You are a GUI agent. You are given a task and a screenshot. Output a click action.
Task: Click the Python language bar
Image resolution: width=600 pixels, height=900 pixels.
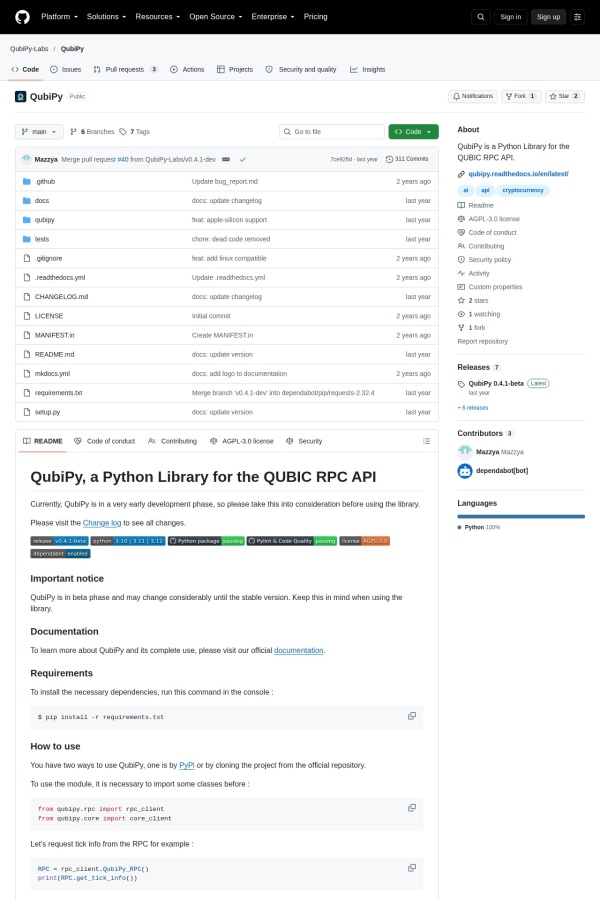pos(521,517)
